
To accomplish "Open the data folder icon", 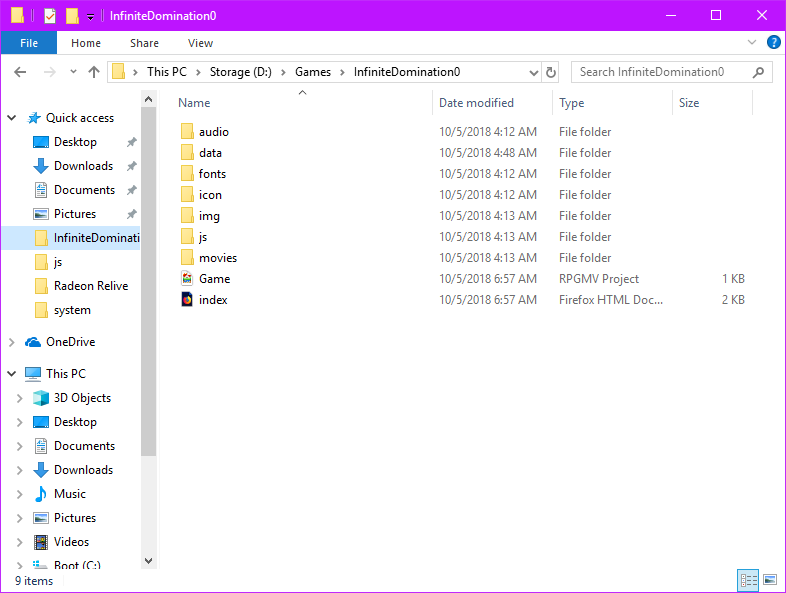I will point(187,153).
